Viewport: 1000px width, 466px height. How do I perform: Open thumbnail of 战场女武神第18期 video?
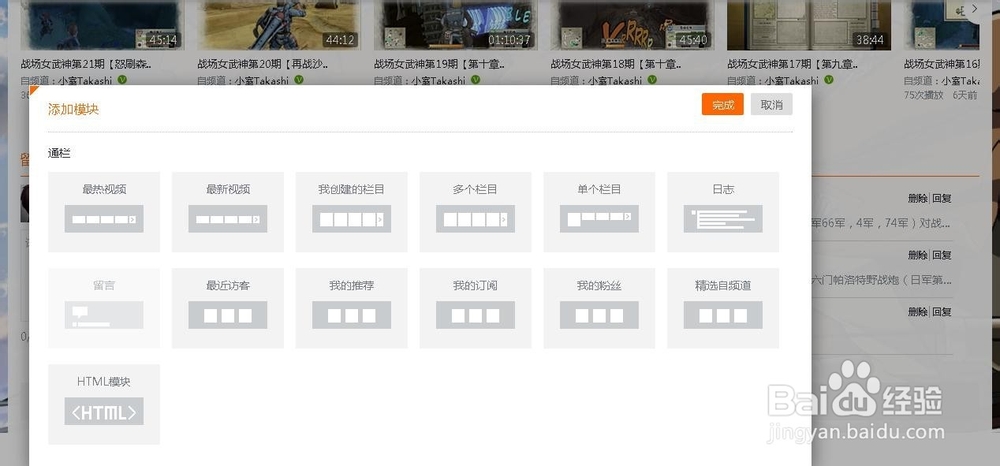coord(632,25)
